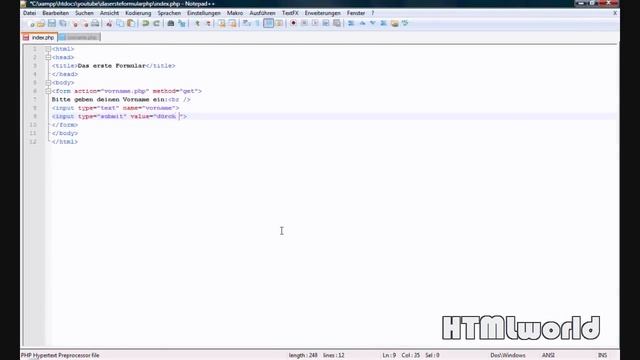Click the Paste clipboard icon
Image resolution: width=640 pixels, height=360 pixels.
tap(131, 24)
